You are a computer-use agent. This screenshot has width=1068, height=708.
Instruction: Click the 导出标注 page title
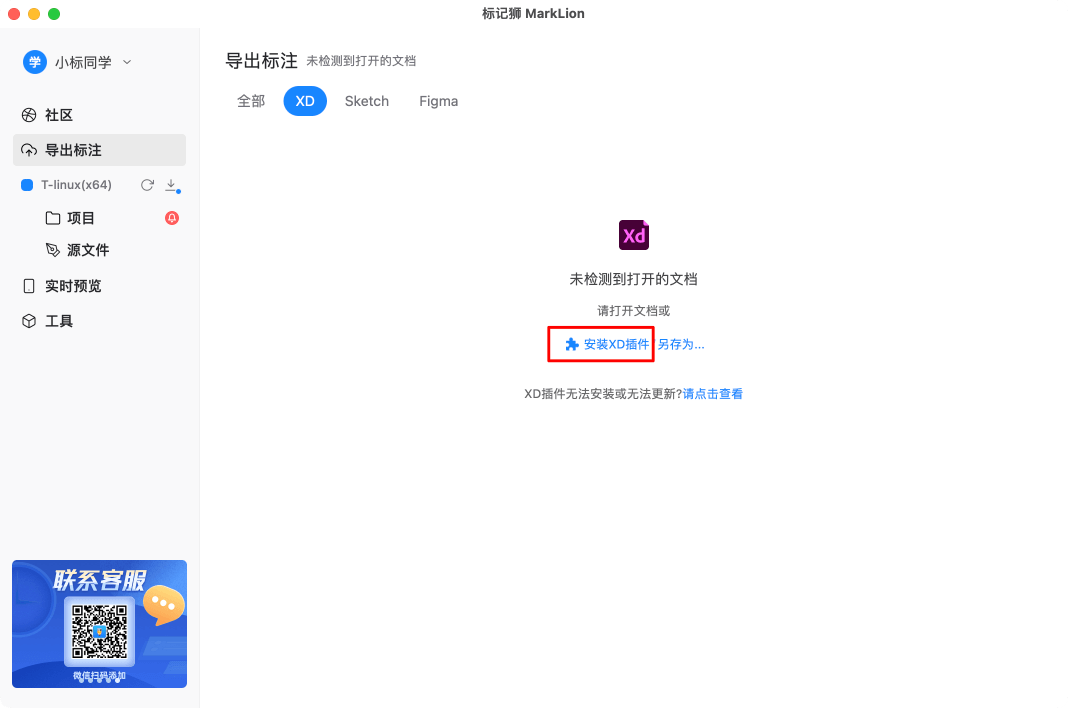click(262, 61)
